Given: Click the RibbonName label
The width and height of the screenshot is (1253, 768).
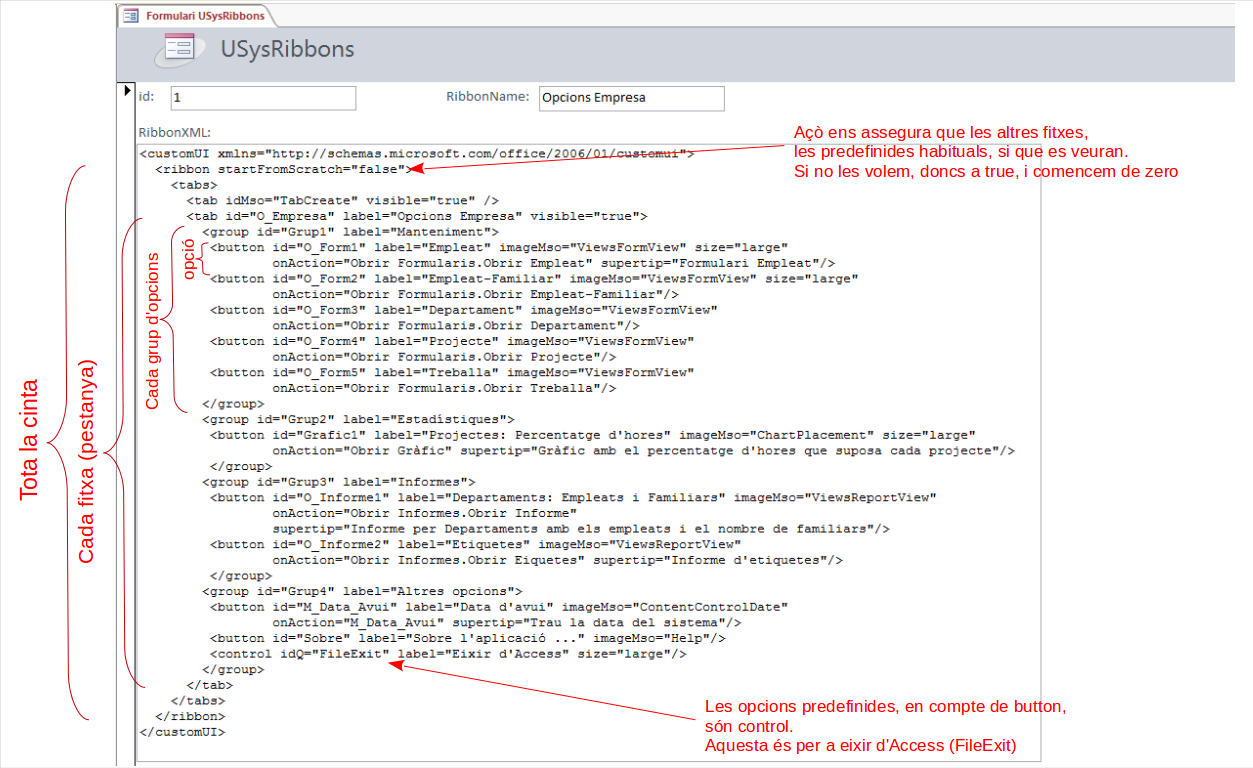Looking at the screenshot, I should [x=487, y=97].
